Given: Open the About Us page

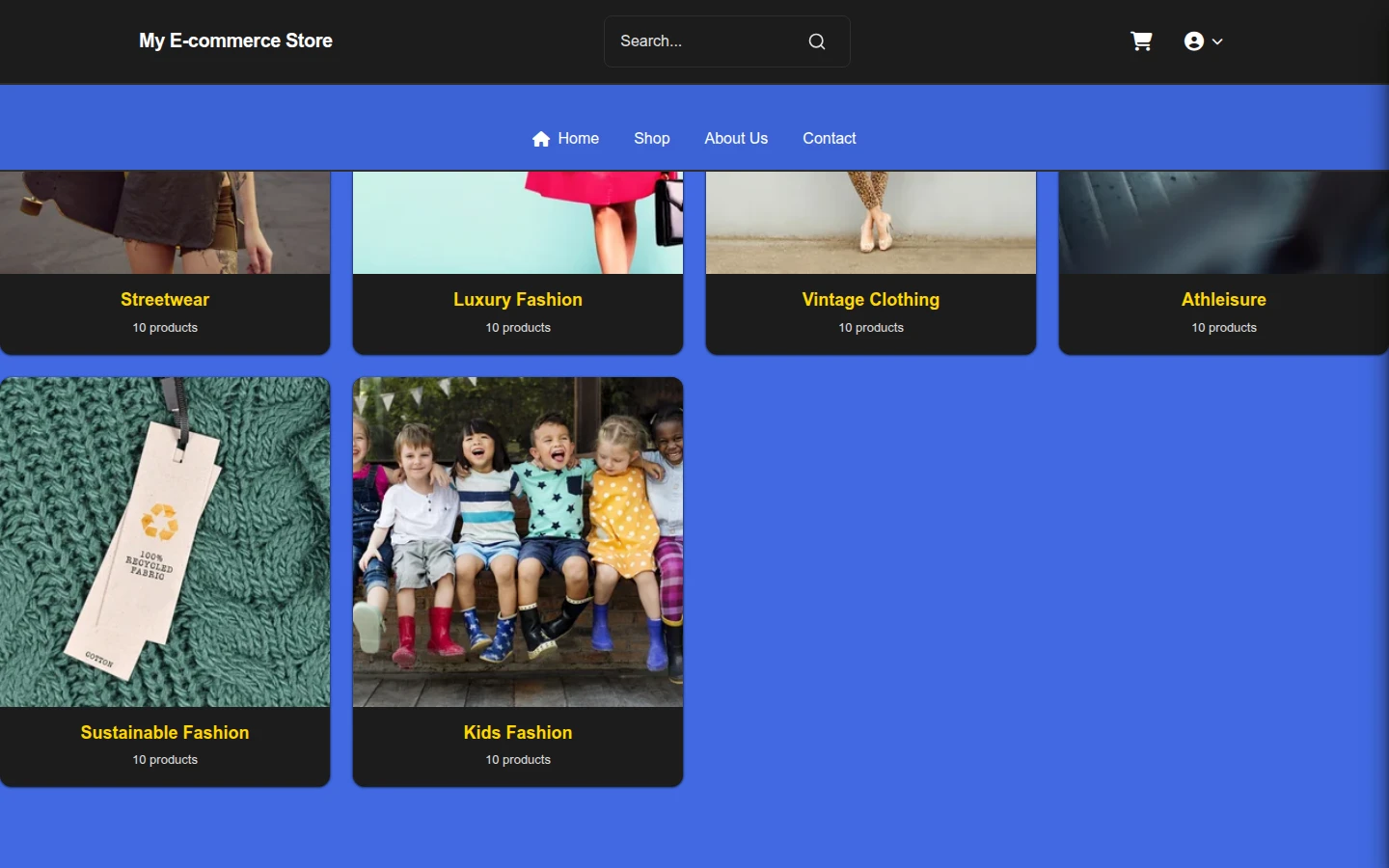Looking at the screenshot, I should [736, 139].
